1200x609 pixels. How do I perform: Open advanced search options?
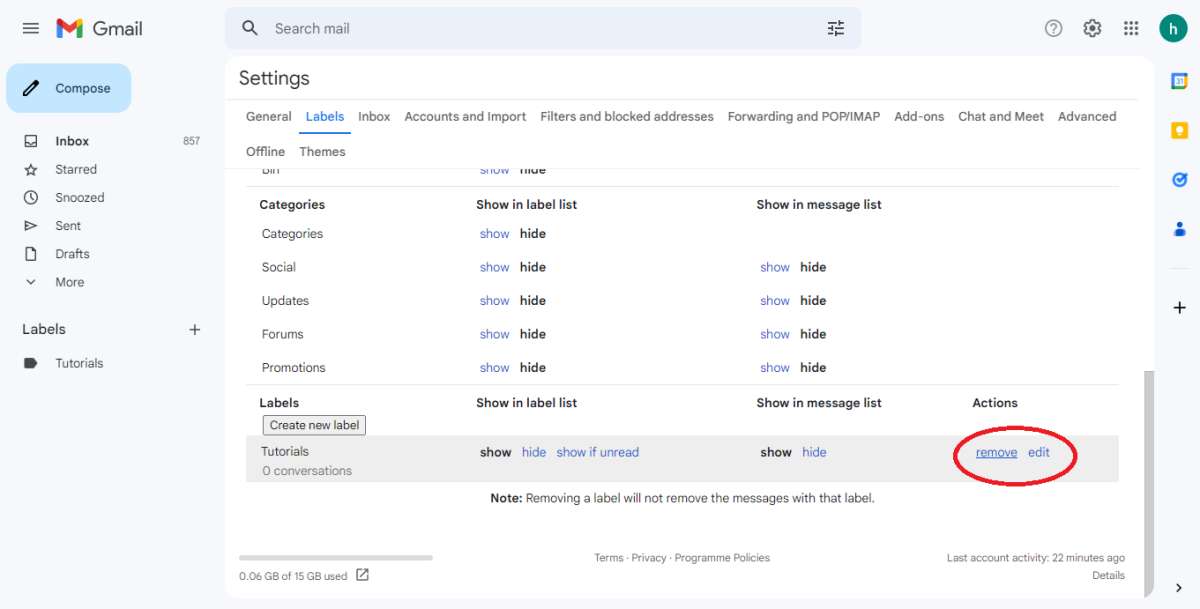coord(836,28)
